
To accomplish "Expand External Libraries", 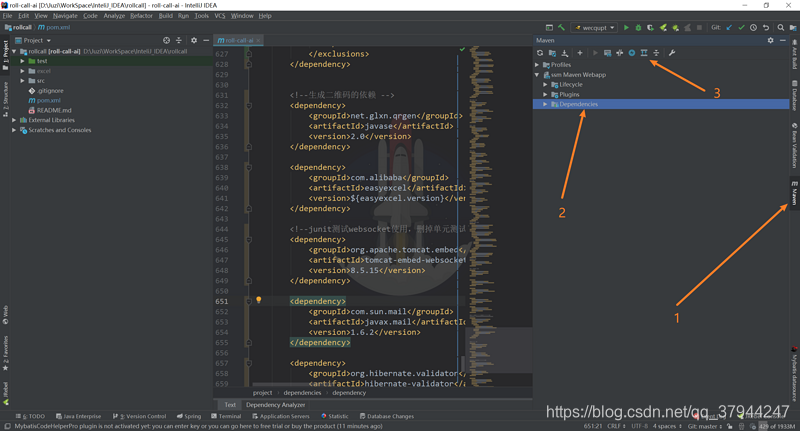I will coord(14,120).
